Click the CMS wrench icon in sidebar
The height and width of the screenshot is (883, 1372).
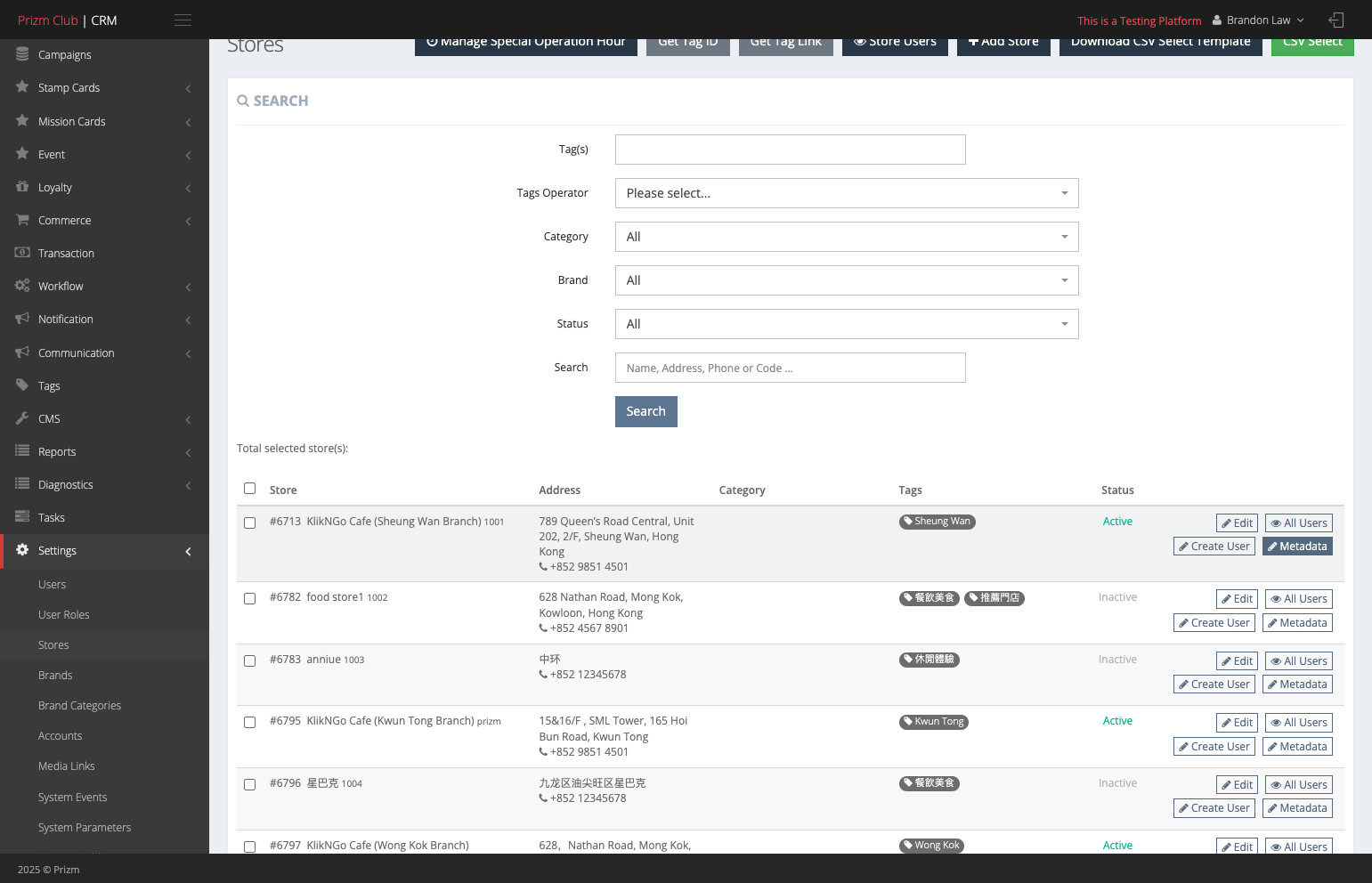[x=22, y=418]
